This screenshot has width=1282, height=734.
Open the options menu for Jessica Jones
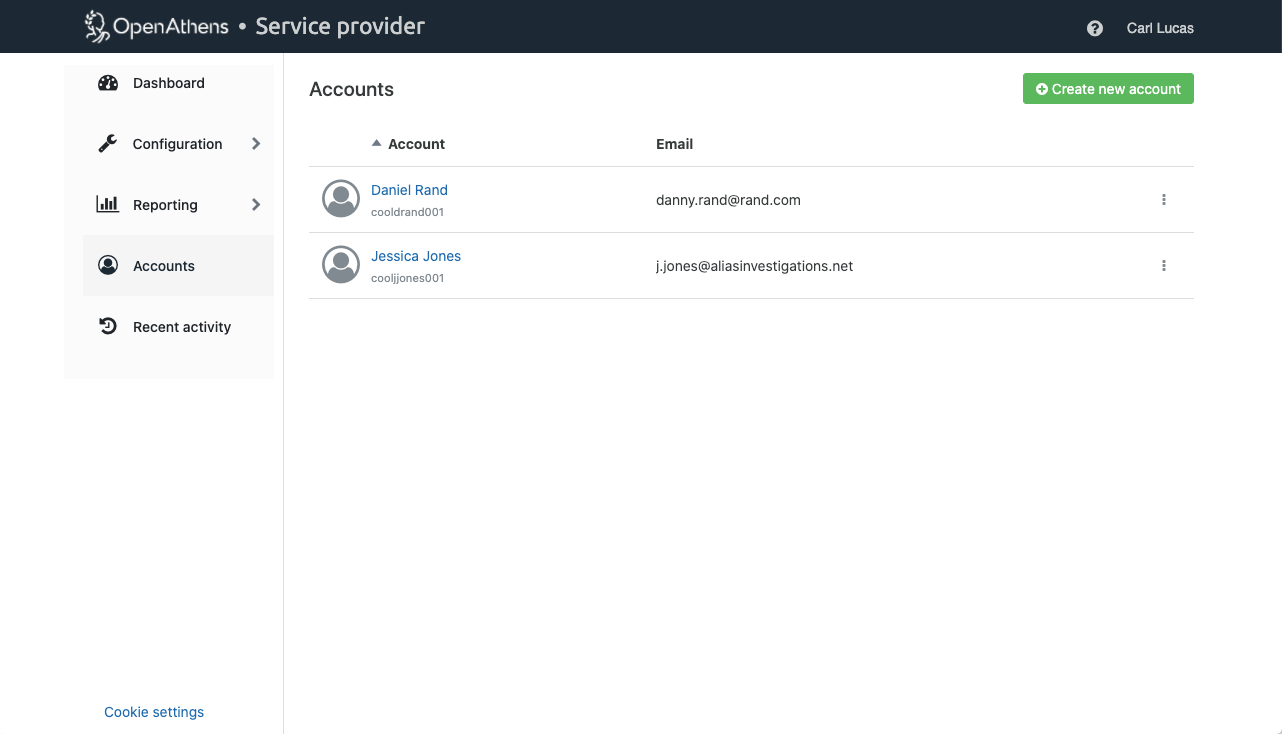click(x=1164, y=266)
